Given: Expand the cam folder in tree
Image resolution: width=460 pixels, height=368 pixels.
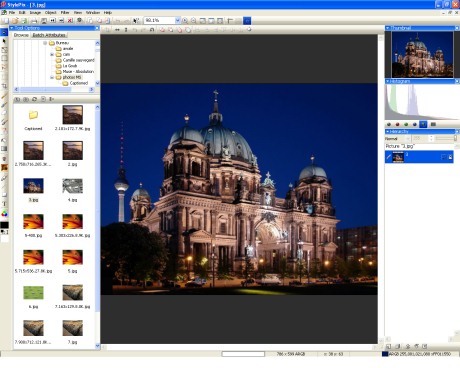Looking at the screenshot, I should pos(52,54).
